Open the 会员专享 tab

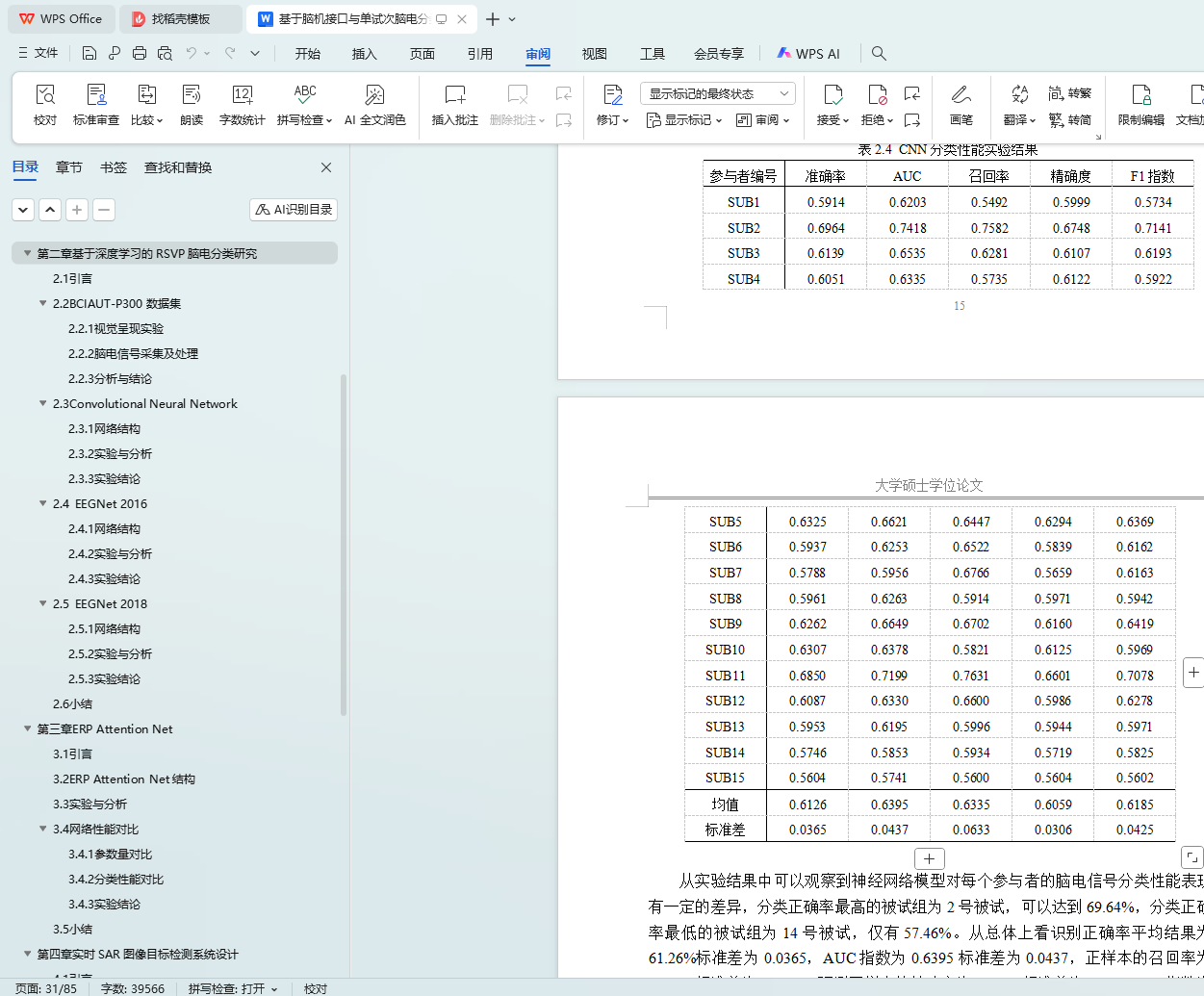point(719,54)
